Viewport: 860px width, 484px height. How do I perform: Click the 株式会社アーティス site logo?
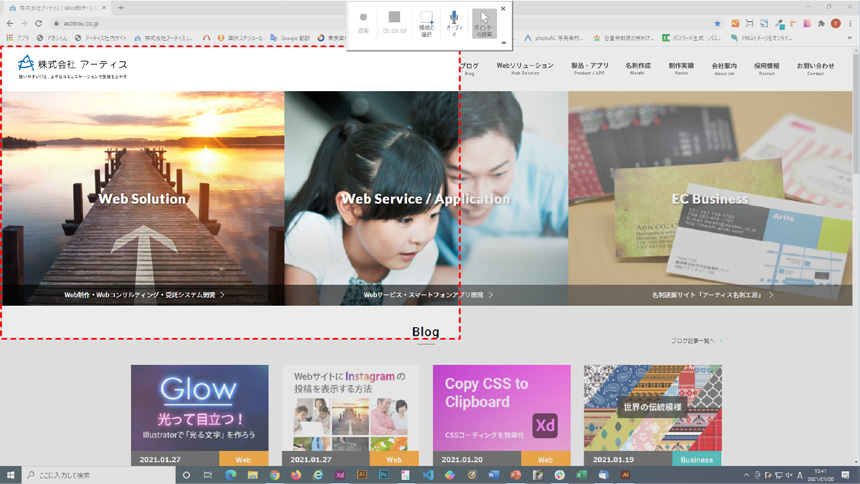tap(72, 67)
